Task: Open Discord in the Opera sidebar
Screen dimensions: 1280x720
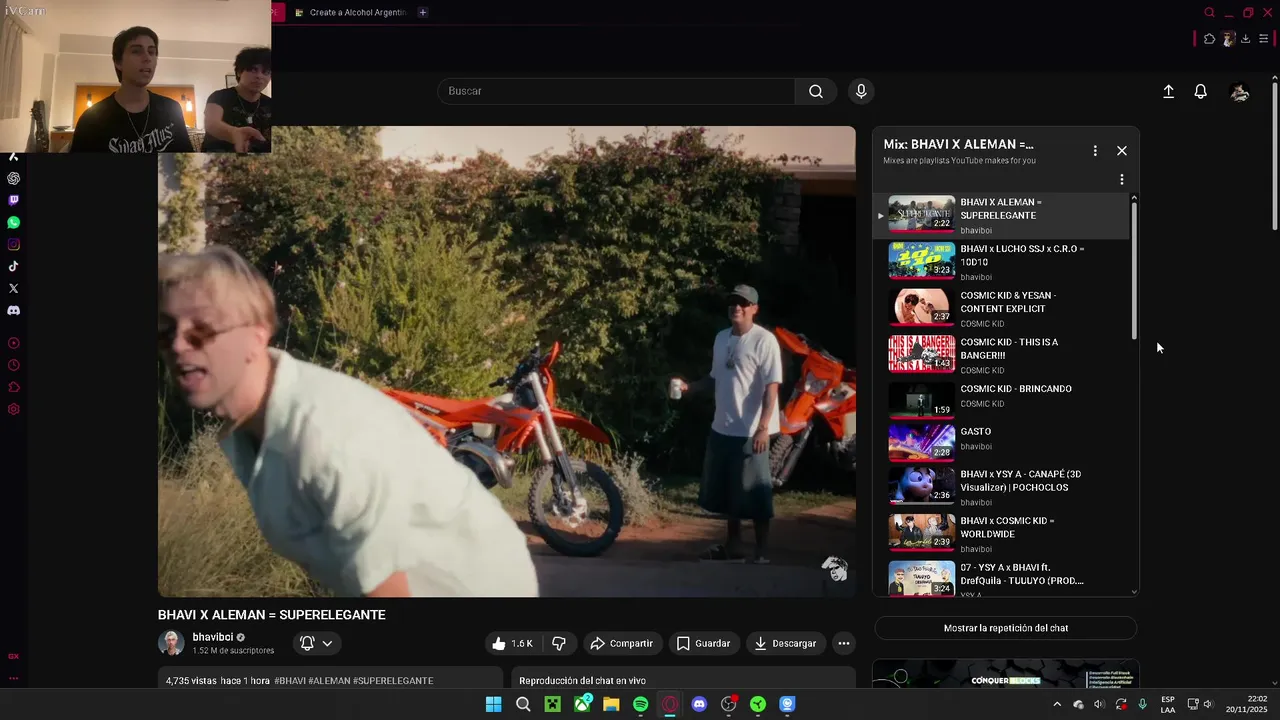Action: pyautogui.click(x=13, y=311)
